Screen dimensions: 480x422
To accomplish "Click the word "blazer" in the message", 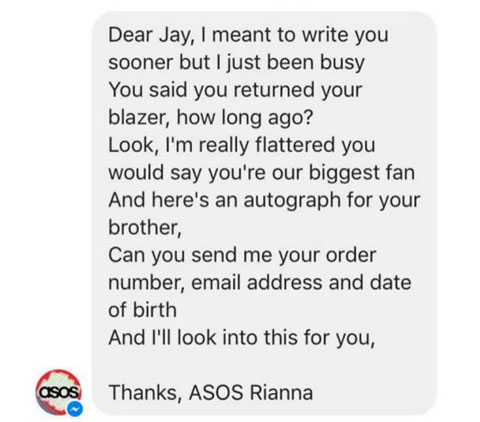I will 138,117.
